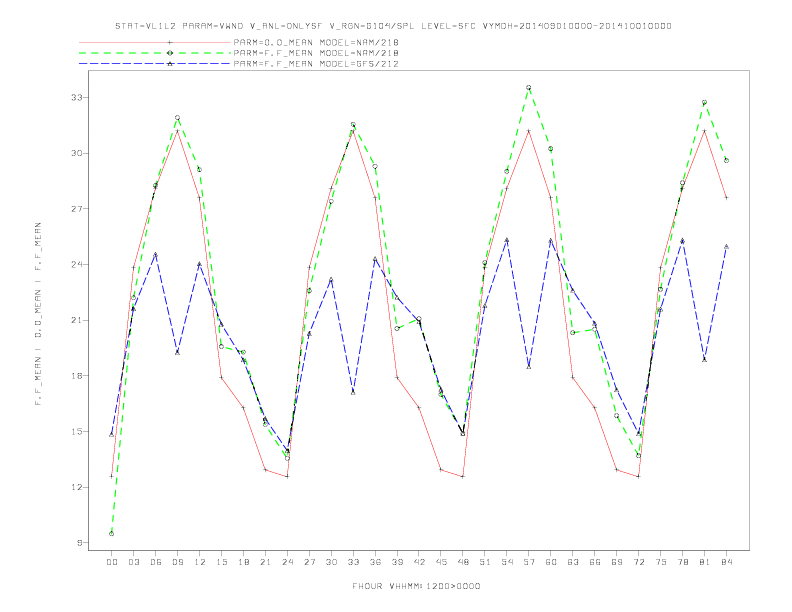Screen dimensions: 792x612
Task: Click blue triangle data point at hour 84
Action: (x=726, y=246)
